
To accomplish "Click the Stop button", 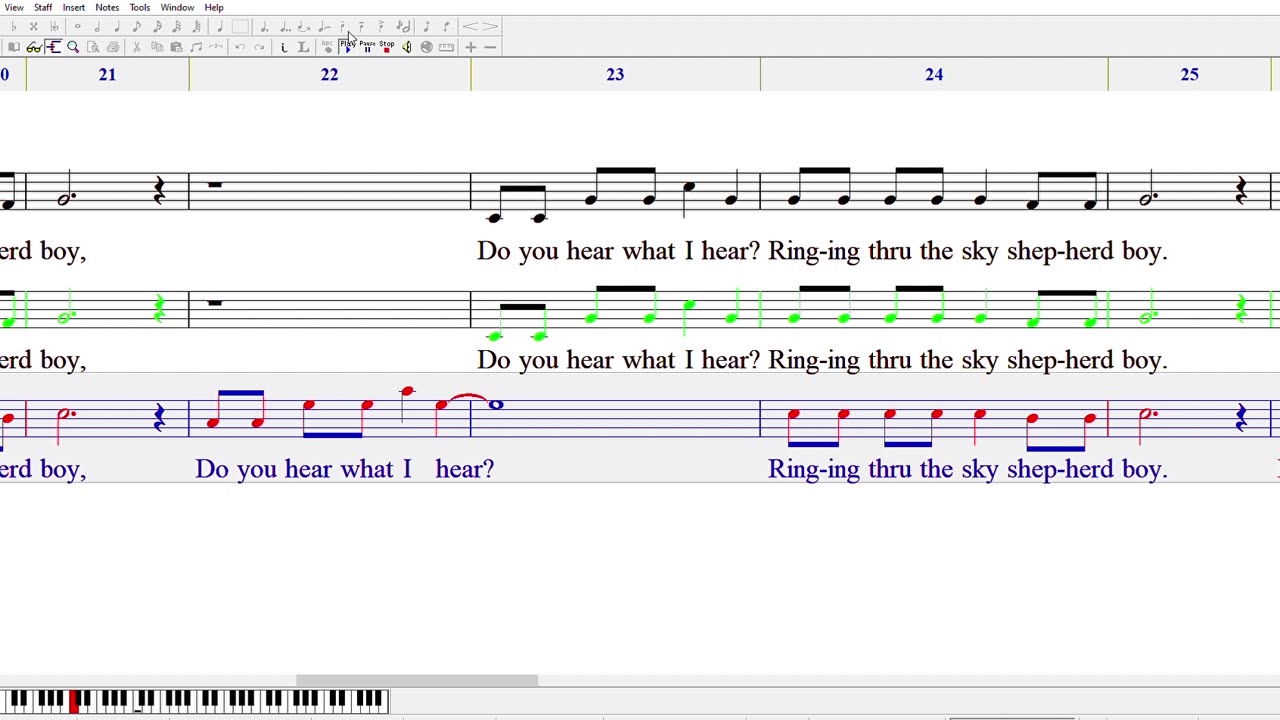I will click(386, 47).
